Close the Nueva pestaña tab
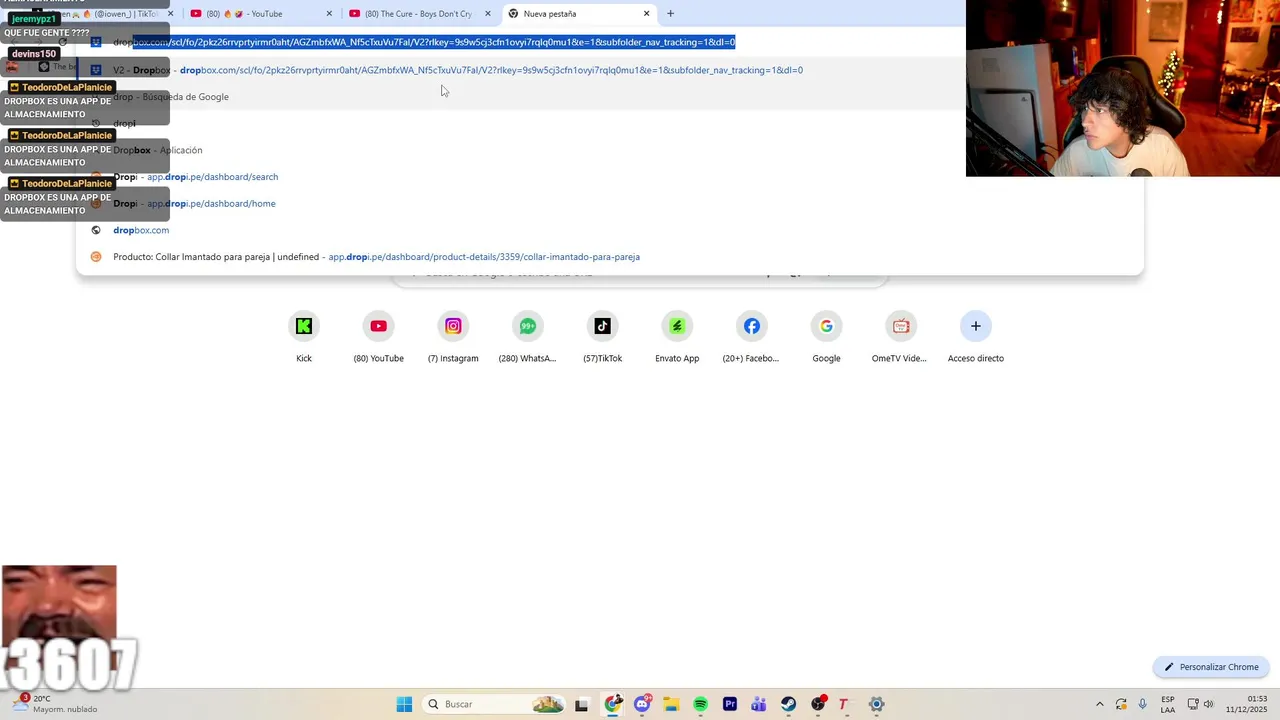This screenshot has height=720, width=1280. (x=646, y=14)
